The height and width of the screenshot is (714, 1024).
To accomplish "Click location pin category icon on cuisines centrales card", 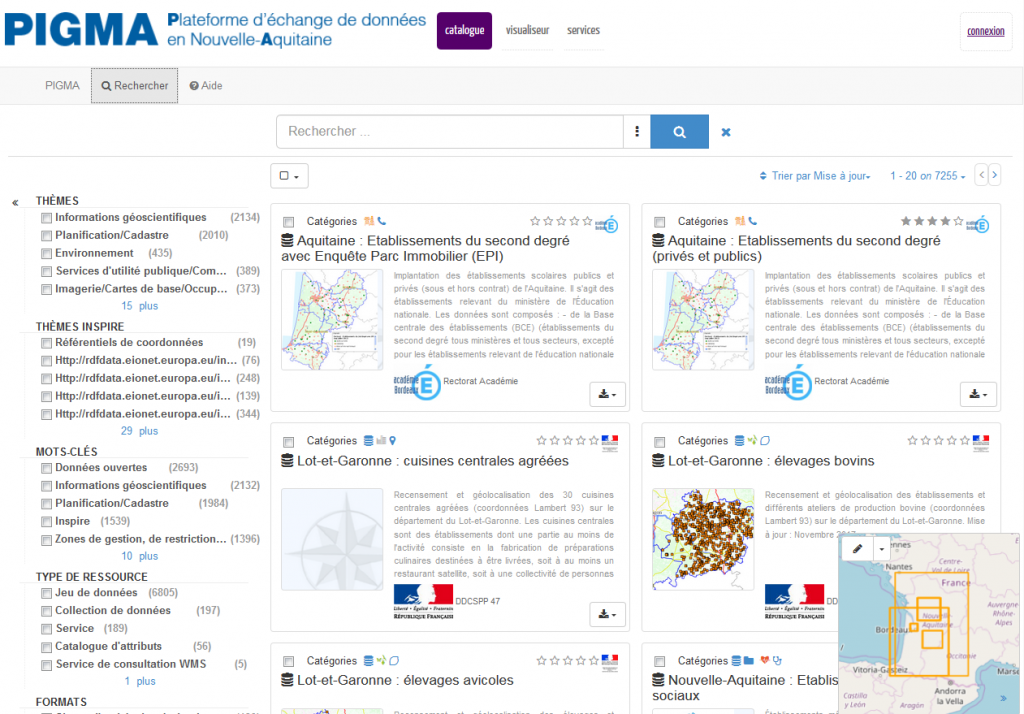I will [392, 441].
